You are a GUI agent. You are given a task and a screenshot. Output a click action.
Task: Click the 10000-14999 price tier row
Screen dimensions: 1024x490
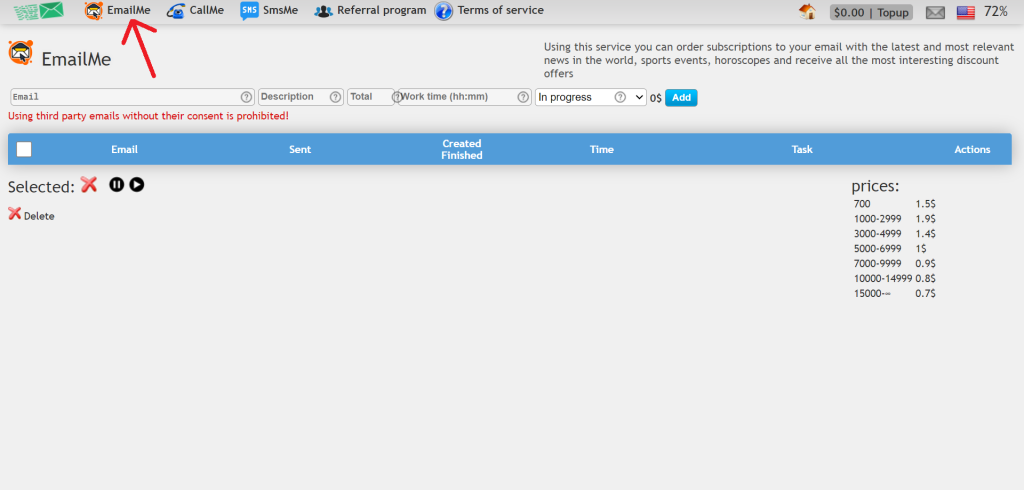coord(895,279)
